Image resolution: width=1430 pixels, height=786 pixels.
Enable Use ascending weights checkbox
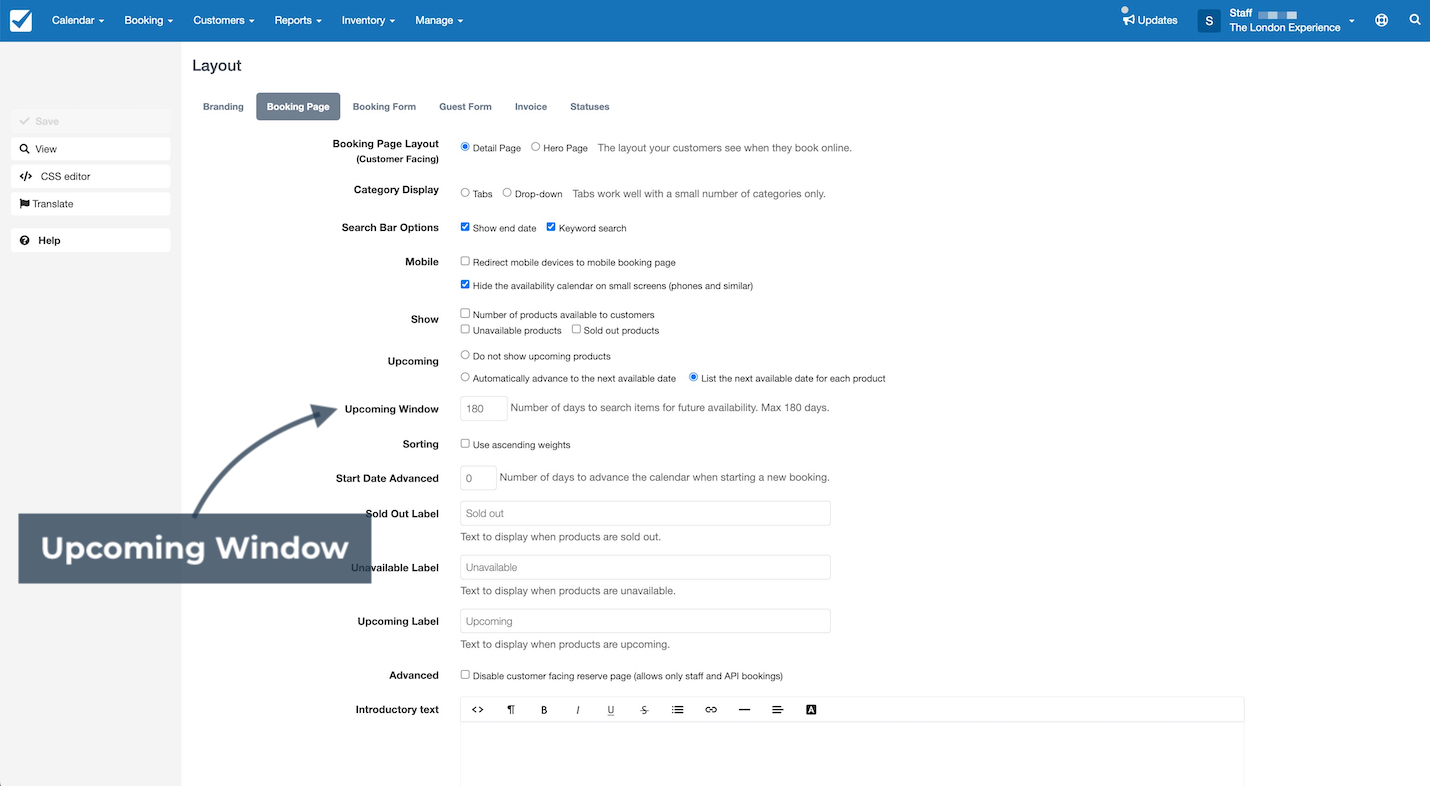[465, 443]
